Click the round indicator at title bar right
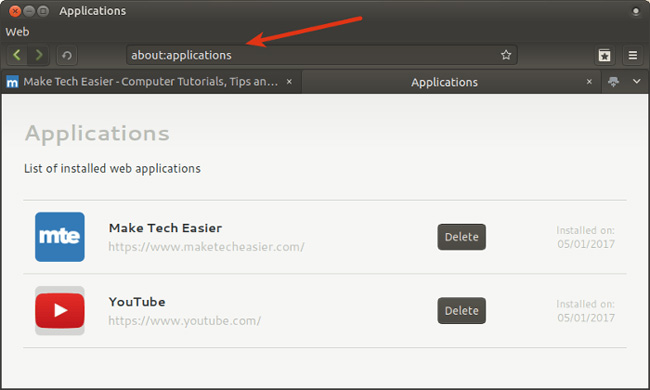This screenshot has width=650, height=390. pyautogui.click(x=635, y=11)
